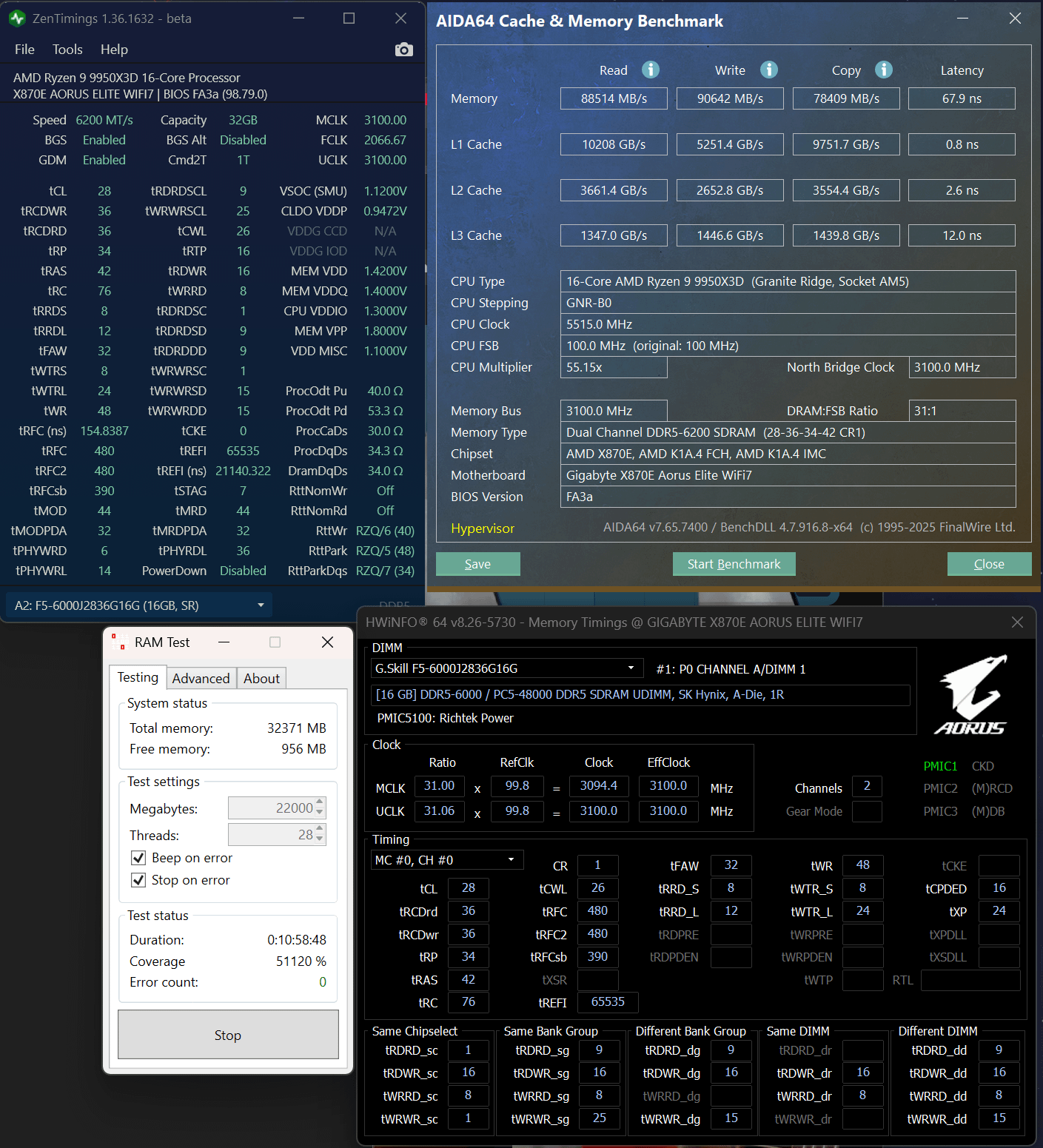This screenshot has height=1148, width=1043.
Task: Click the HWiNFO MCLK Ratio 31.00 field
Action: pos(440,786)
